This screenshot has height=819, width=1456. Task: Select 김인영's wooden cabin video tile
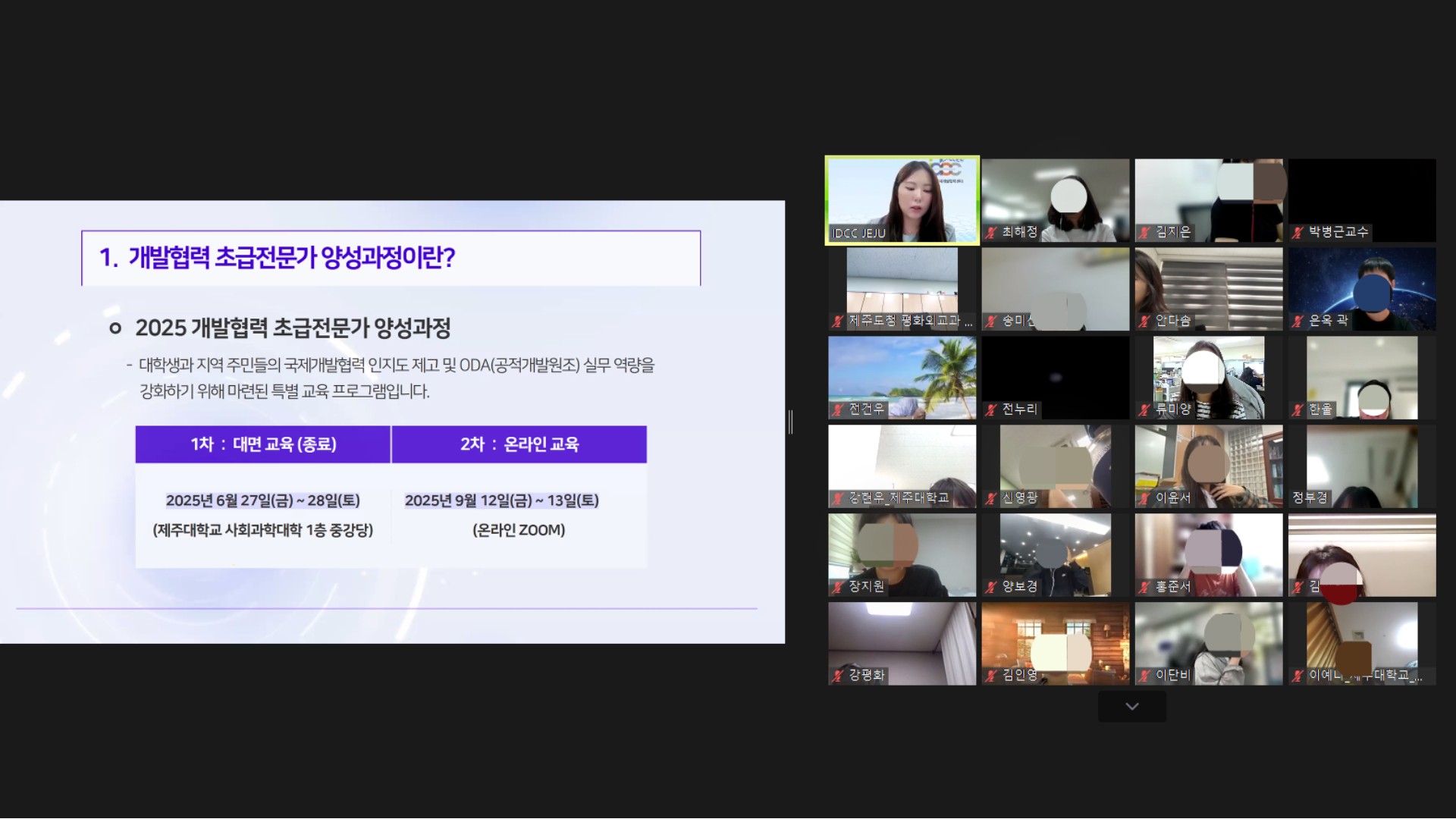coord(1055,643)
